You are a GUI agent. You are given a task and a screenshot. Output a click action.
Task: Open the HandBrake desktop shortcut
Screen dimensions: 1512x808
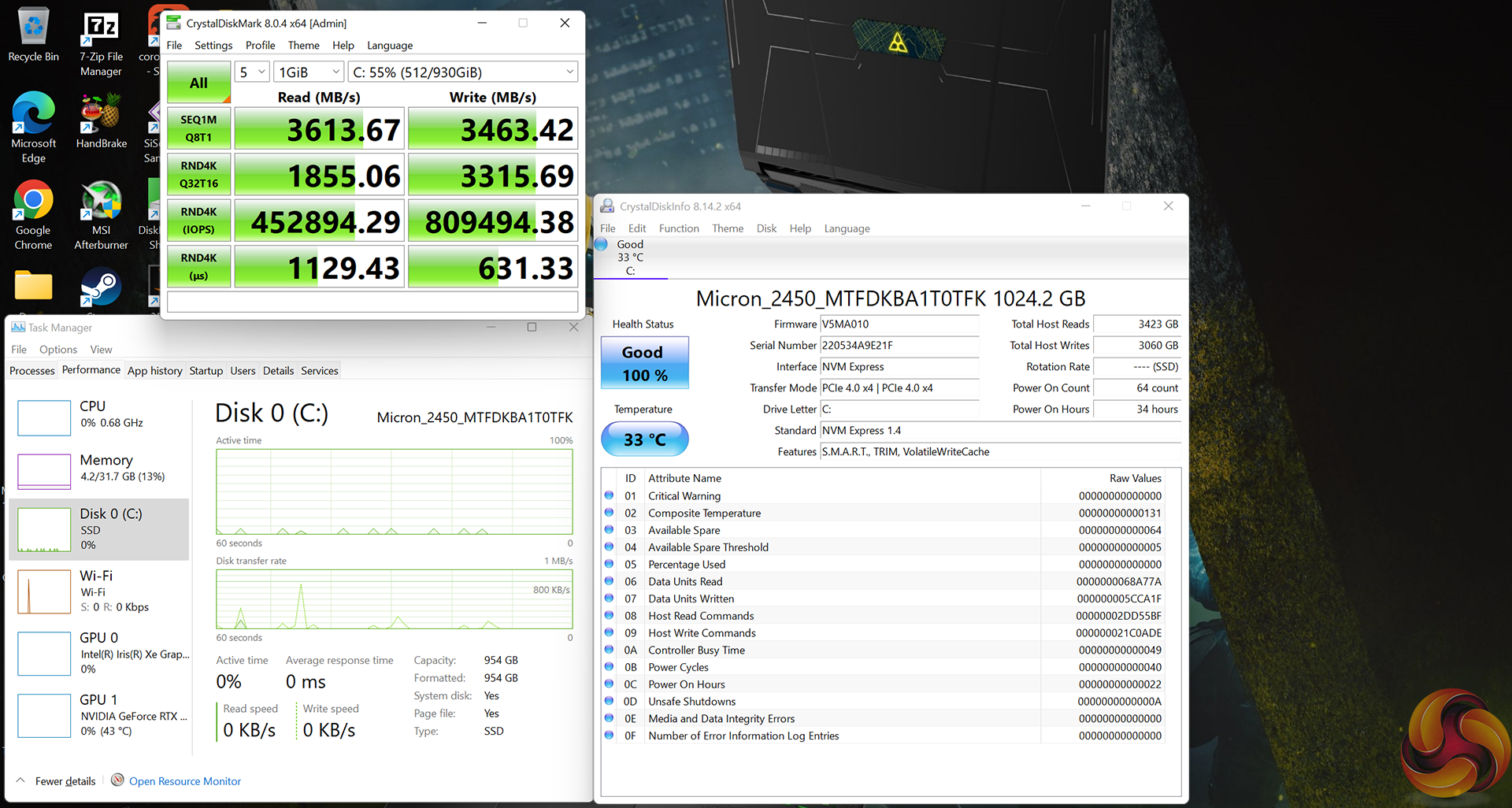(x=101, y=122)
